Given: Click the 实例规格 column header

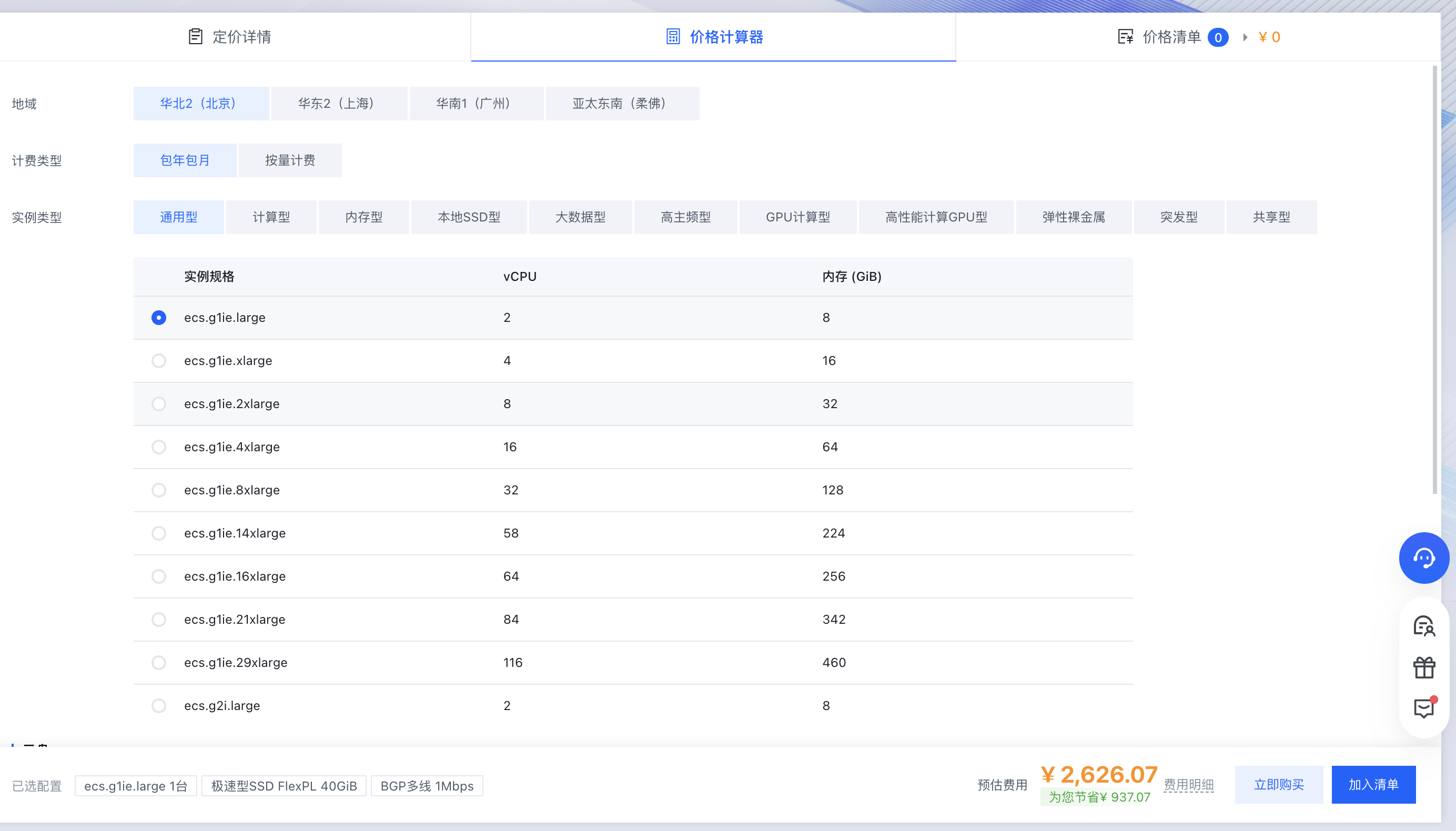Looking at the screenshot, I should pos(209,277).
